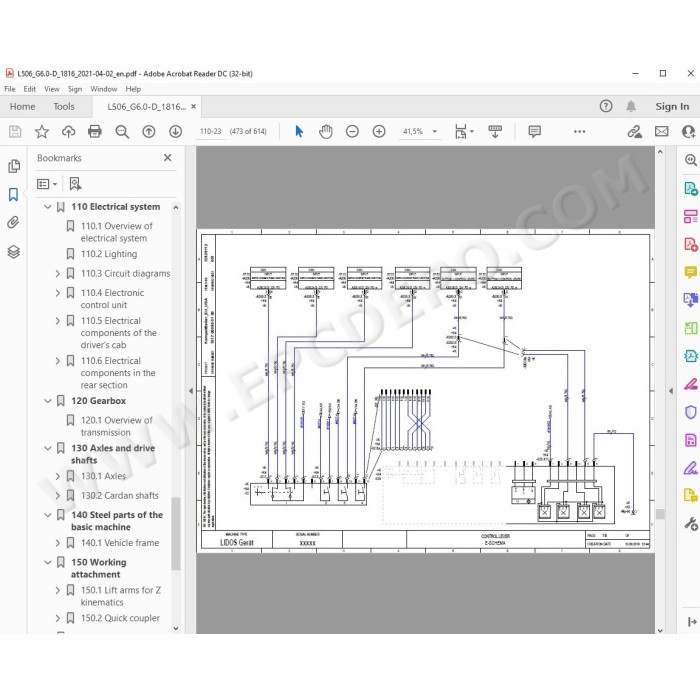Screen dimensions: 700x700
Task: Open the Attachments paperclip panel
Action: (13, 222)
